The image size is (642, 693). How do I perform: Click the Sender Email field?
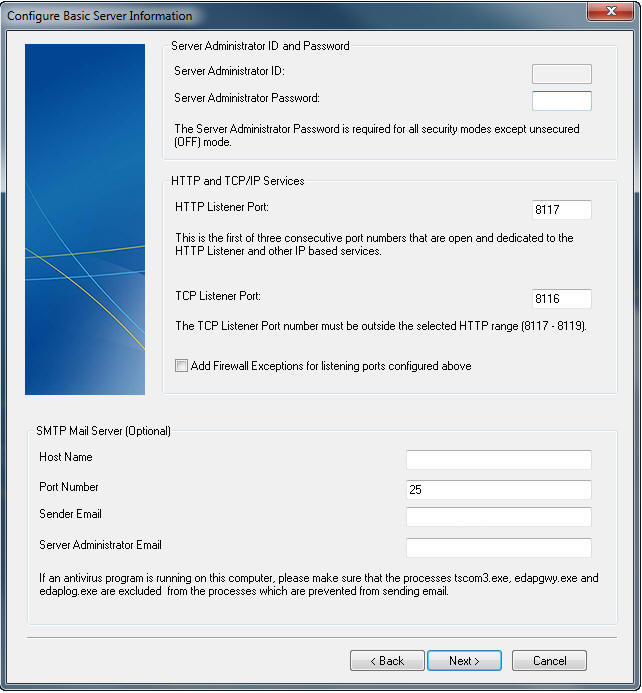pyautogui.click(x=498, y=517)
